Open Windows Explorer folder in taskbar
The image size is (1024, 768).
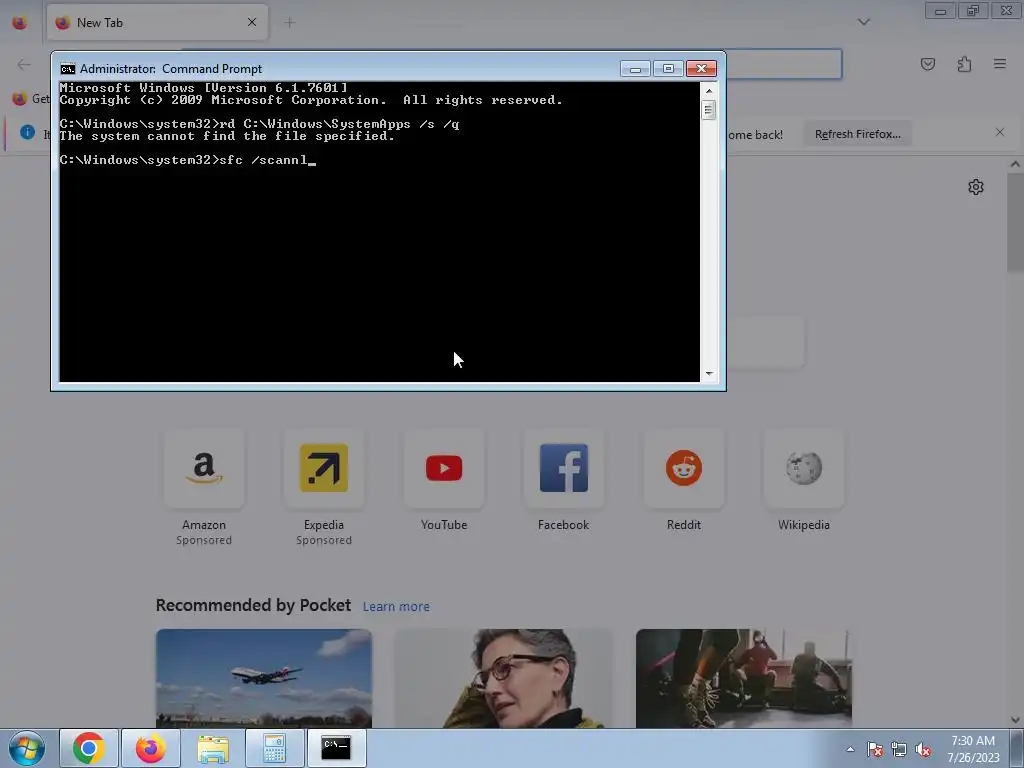213,748
